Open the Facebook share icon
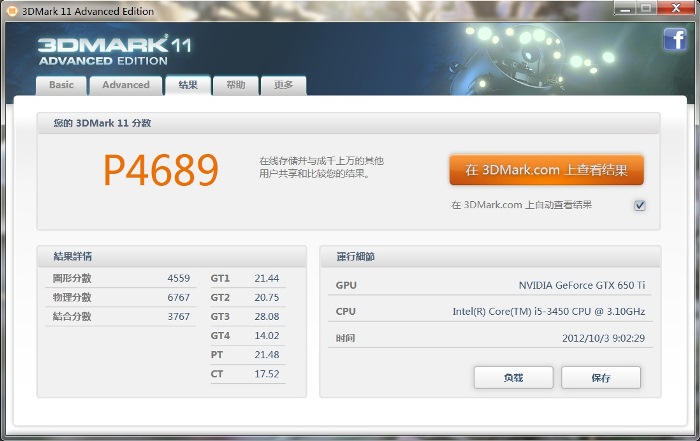 coord(675,39)
